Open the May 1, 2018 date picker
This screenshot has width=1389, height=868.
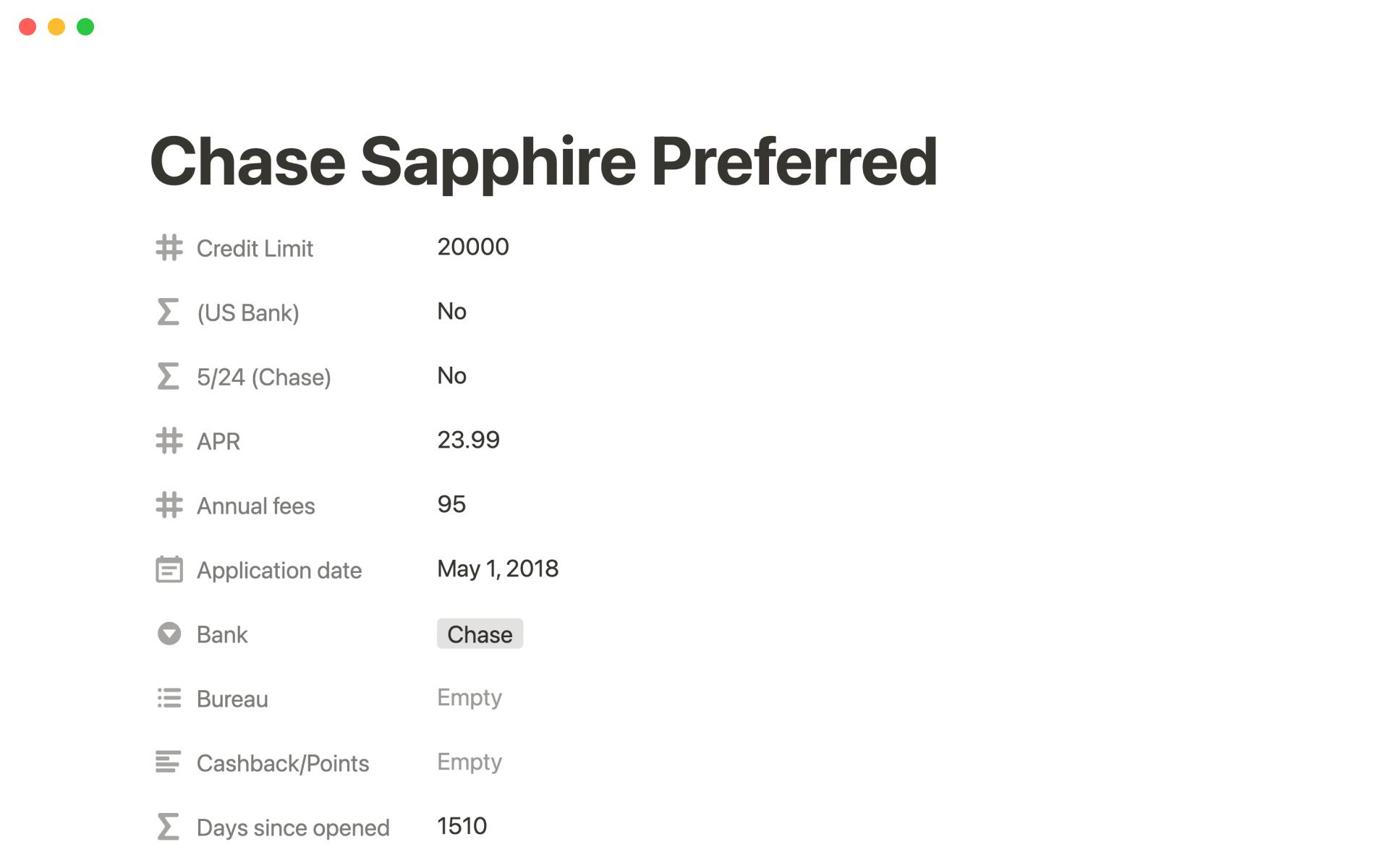[498, 569]
